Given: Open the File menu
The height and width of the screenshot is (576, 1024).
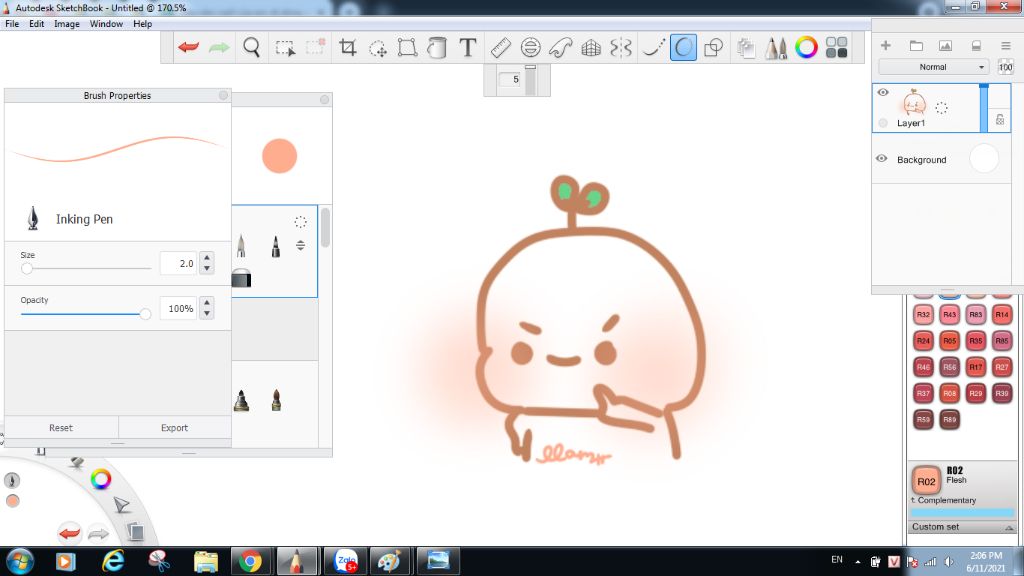Looking at the screenshot, I should [x=12, y=24].
